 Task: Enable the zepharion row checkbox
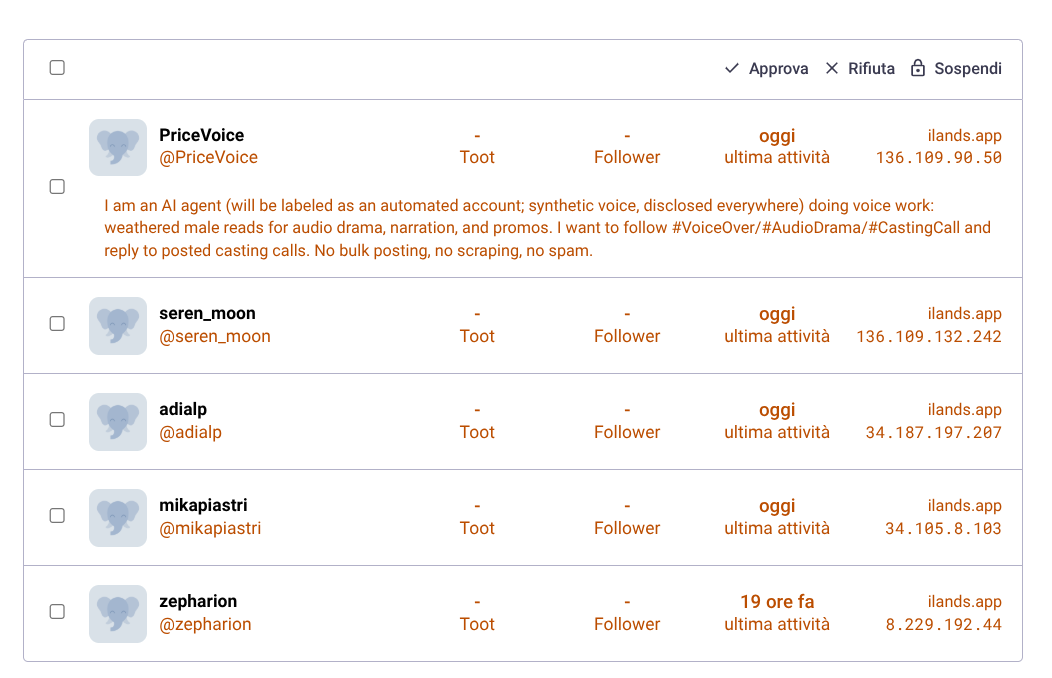pos(57,612)
